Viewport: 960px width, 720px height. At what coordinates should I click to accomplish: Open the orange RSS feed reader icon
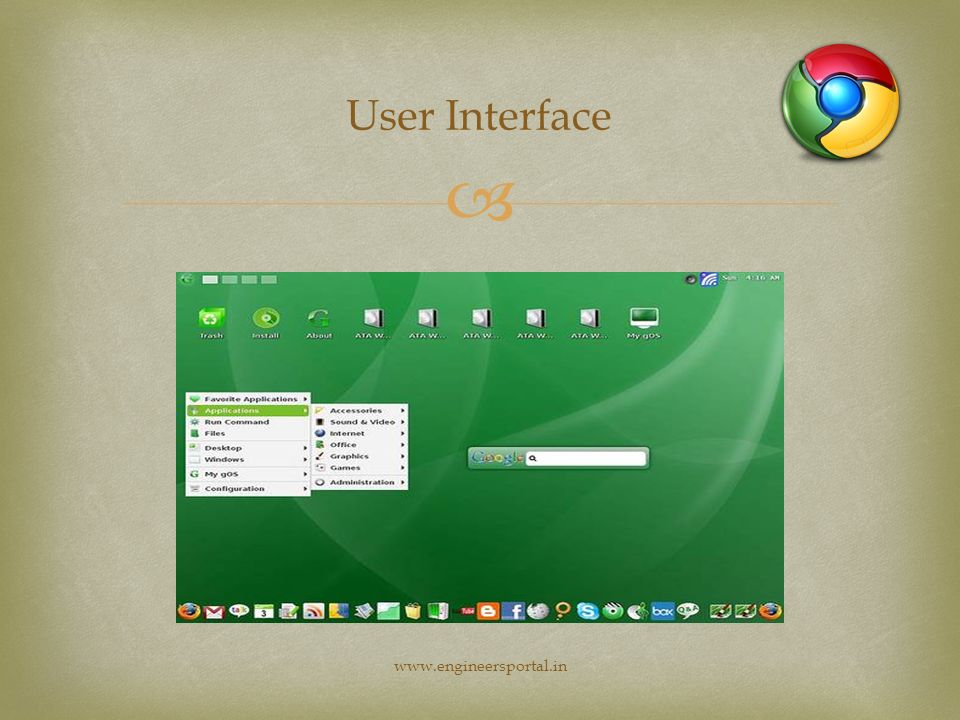pyautogui.click(x=313, y=611)
